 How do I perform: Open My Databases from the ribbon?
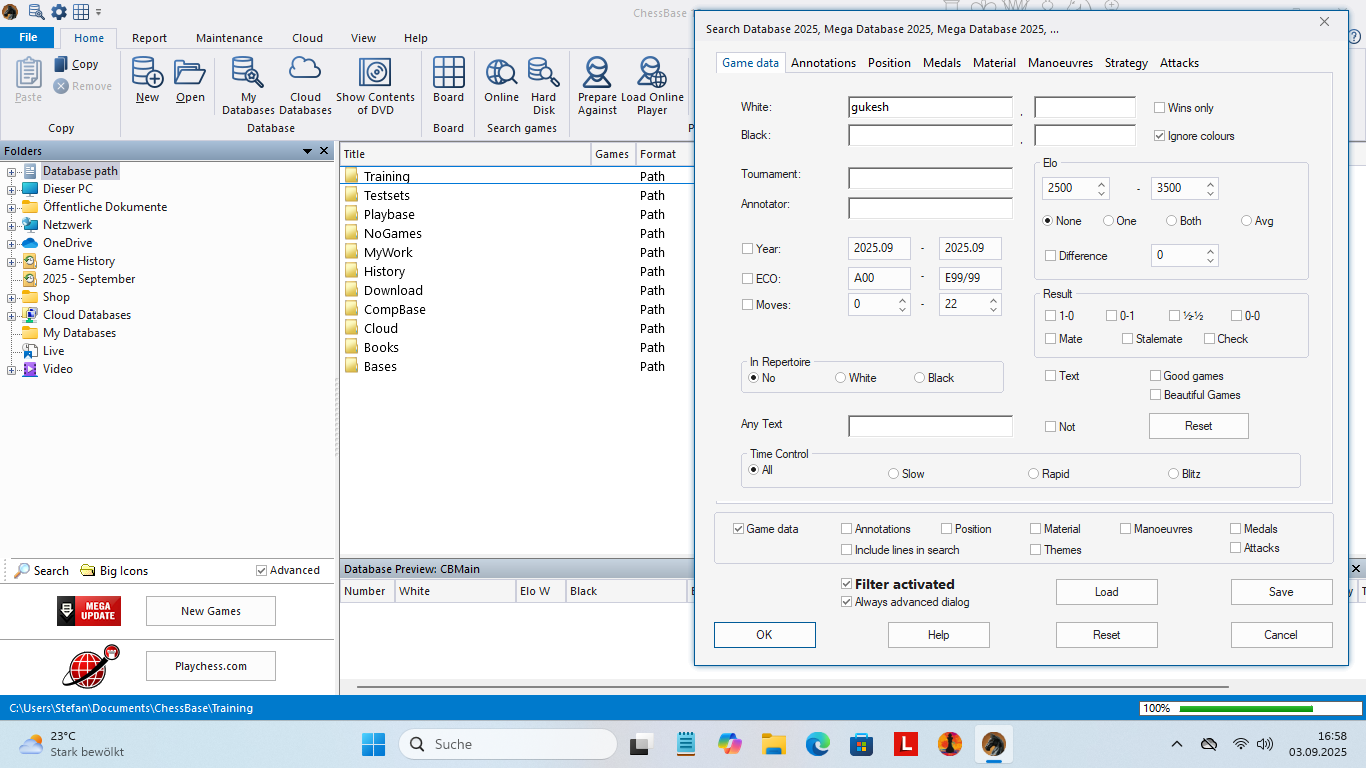pyautogui.click(x=248, y=85)
